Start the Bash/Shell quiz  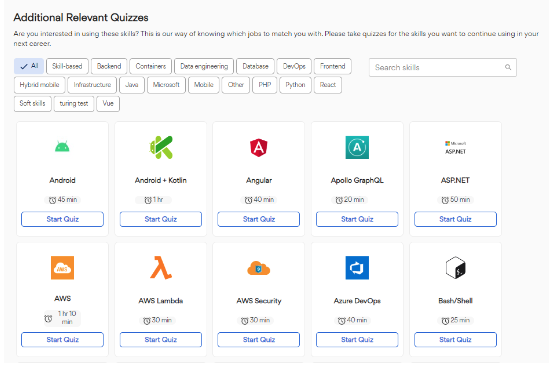click(455, 340)
